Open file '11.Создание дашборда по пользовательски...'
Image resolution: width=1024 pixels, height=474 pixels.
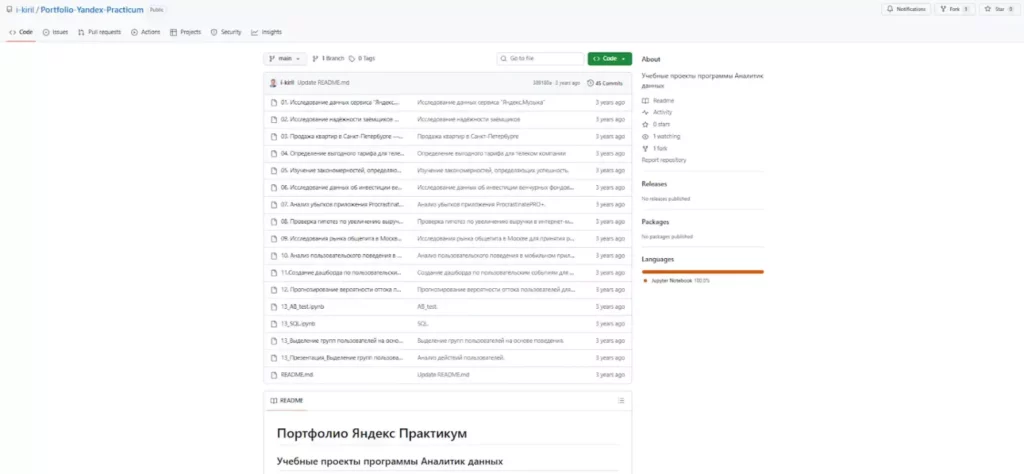(x=341, y=272)
